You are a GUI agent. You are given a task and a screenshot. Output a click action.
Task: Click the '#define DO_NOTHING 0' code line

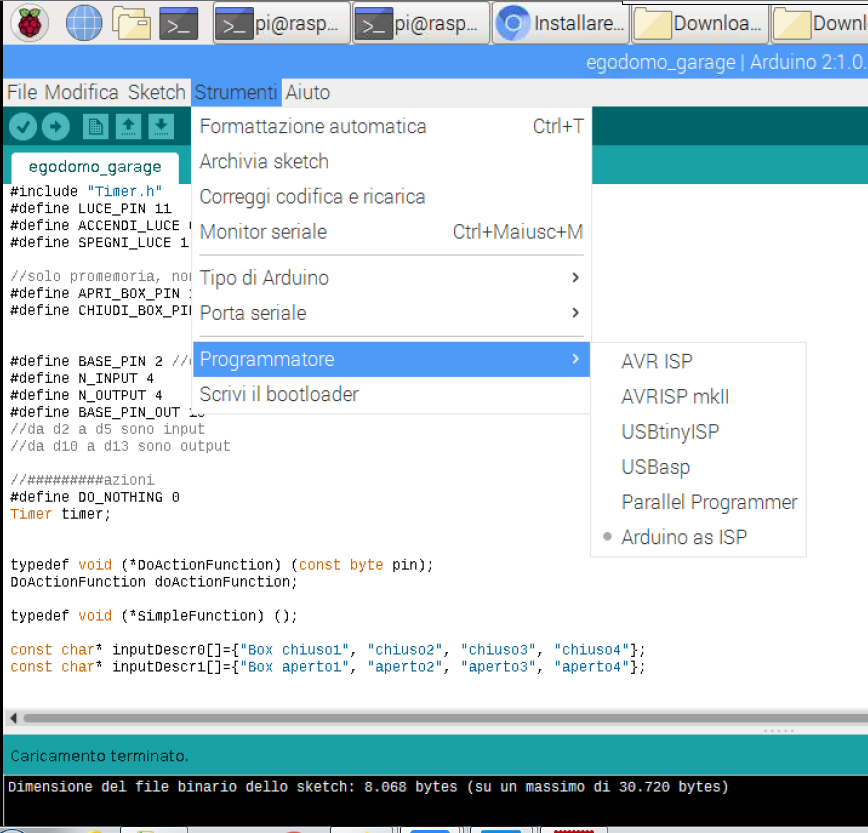[95, 497]
